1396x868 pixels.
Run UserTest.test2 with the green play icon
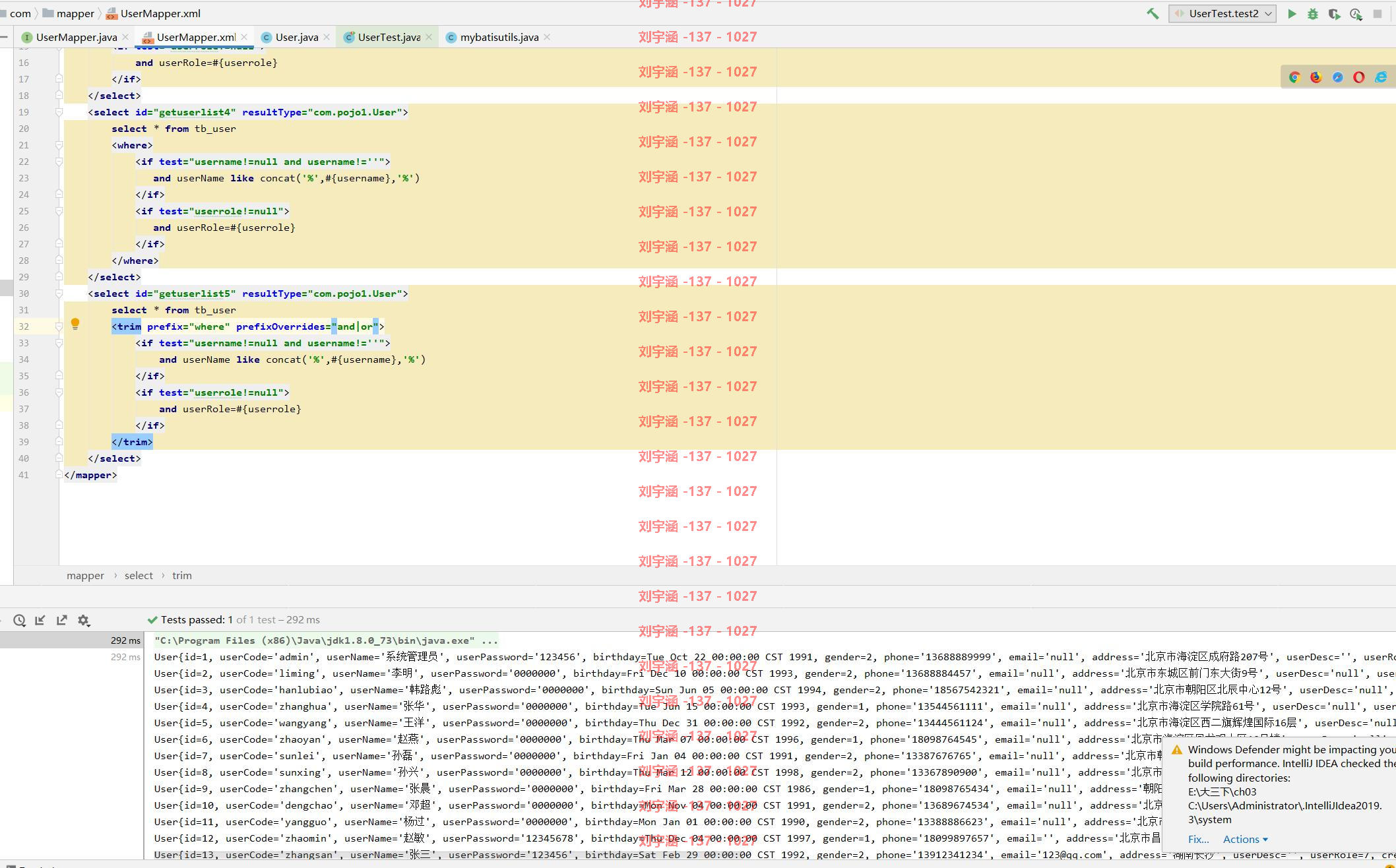coord(1292,13)
